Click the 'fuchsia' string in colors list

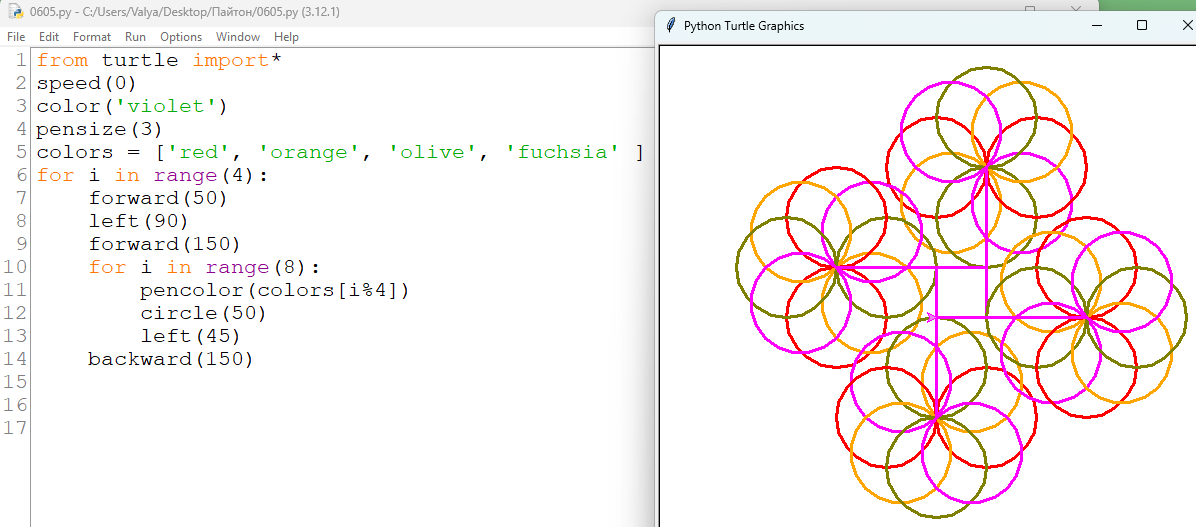[562, 152]
